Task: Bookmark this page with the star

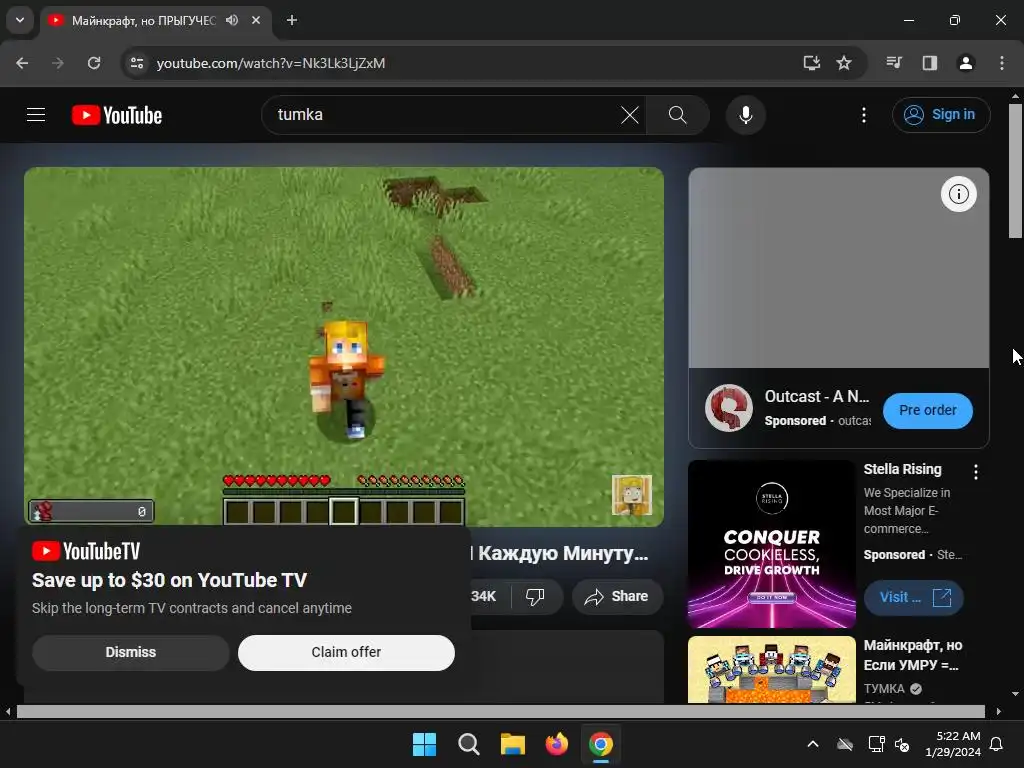Action: 844,63
